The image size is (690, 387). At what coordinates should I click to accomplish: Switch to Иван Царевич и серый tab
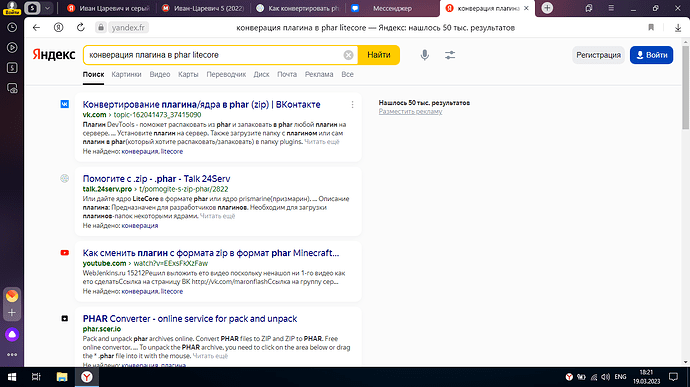point(108,8)
